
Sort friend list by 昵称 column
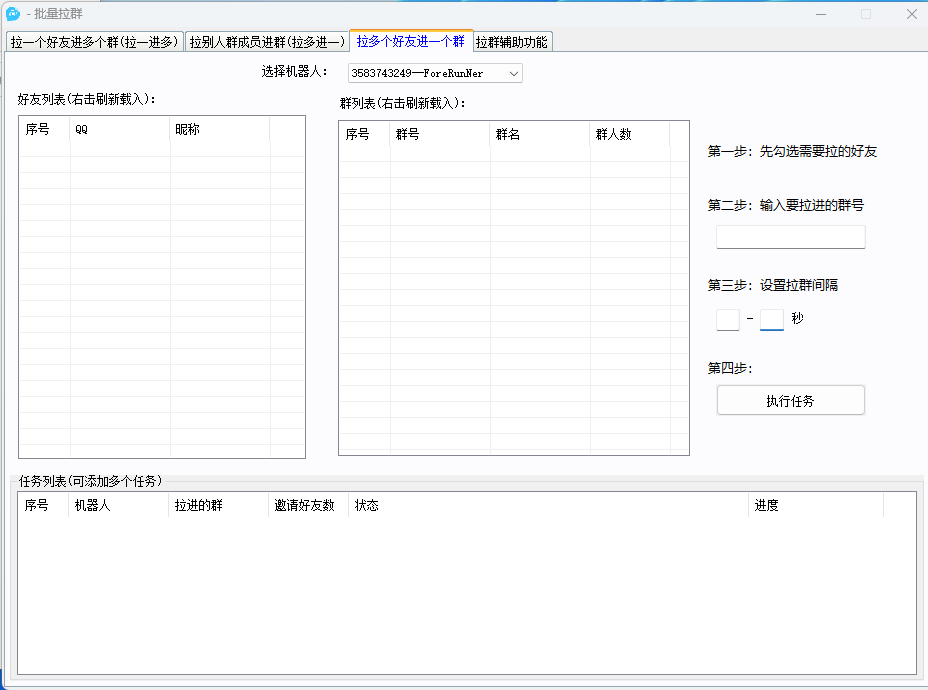click(220, 130)
